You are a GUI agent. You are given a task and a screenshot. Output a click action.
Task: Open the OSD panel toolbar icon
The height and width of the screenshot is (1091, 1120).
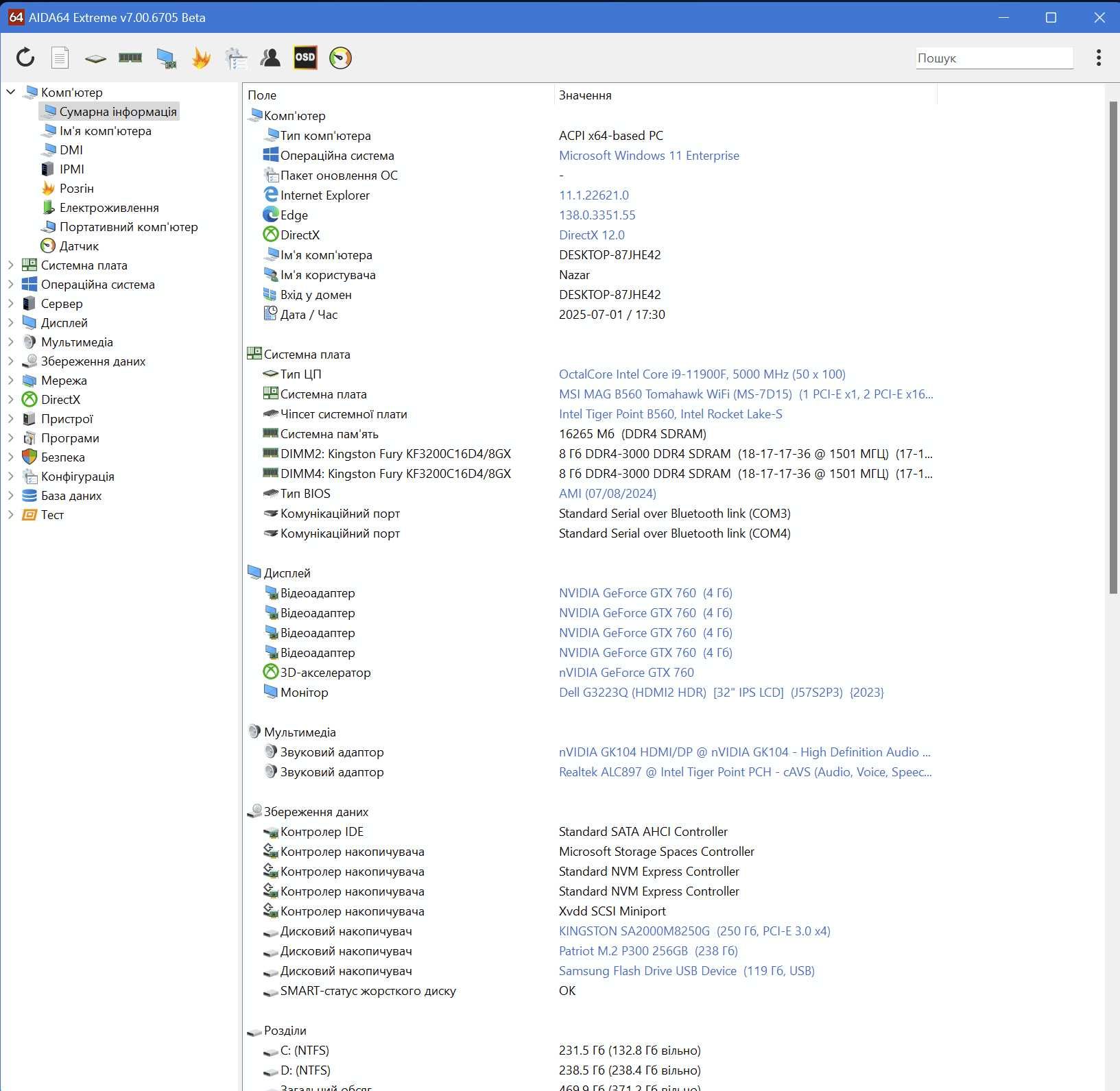pyautogui.click(x=305, y=58)
